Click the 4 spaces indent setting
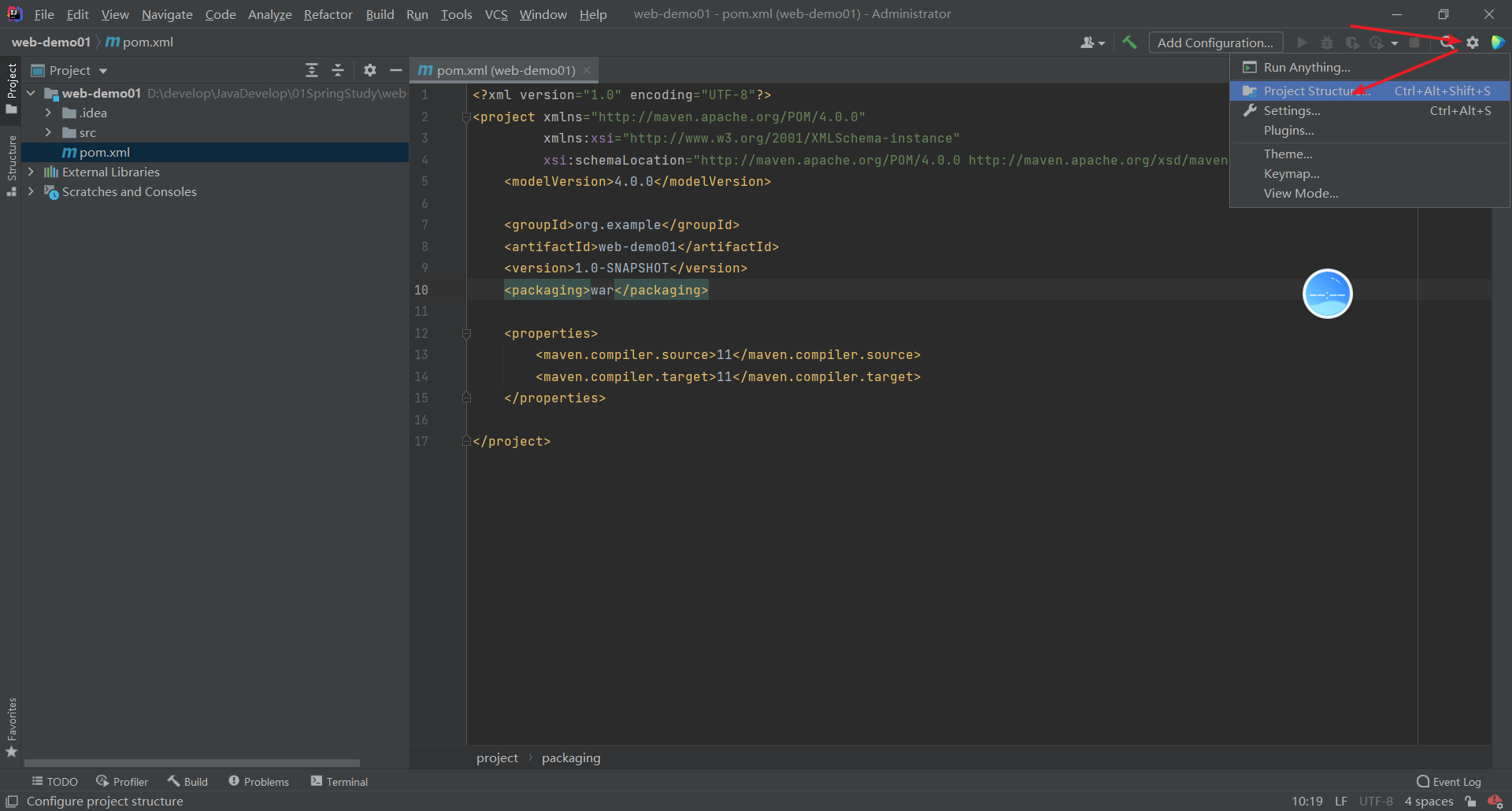1512x811 pixels. coord(1429,802)
